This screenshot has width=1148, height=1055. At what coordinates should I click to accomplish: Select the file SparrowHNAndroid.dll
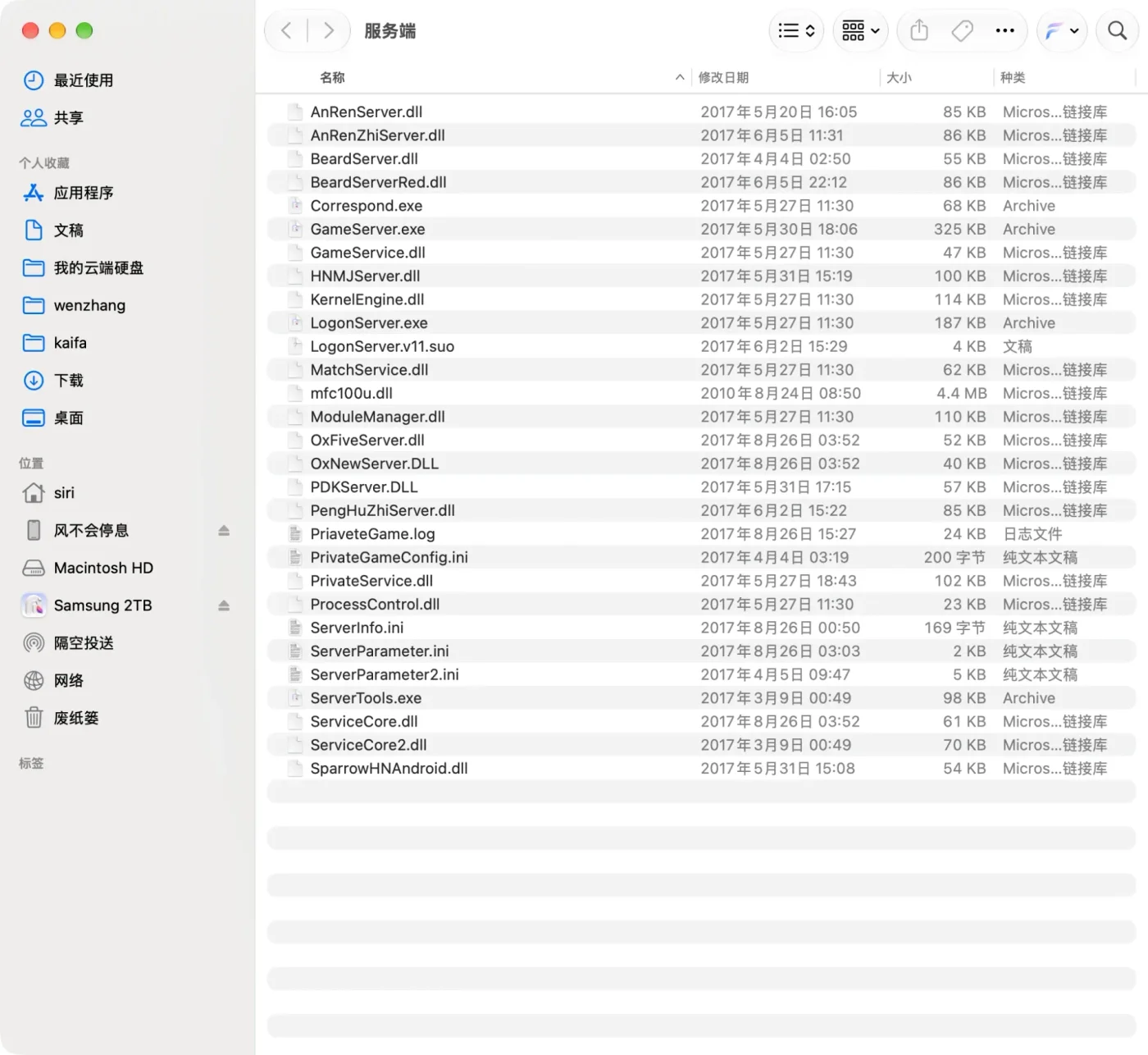(702, 769)
